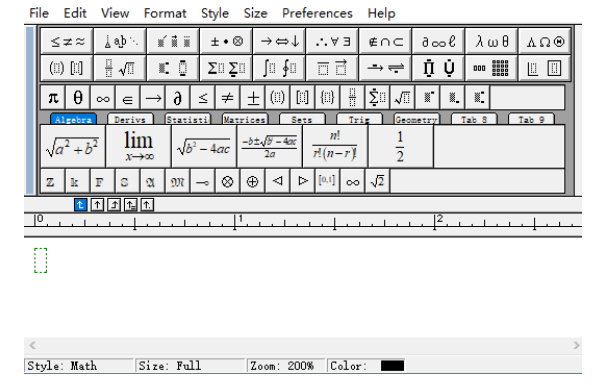
Task: Open miscellaneous symbols palette (∂∞ℓ)
Action: (x=439, y=41)
